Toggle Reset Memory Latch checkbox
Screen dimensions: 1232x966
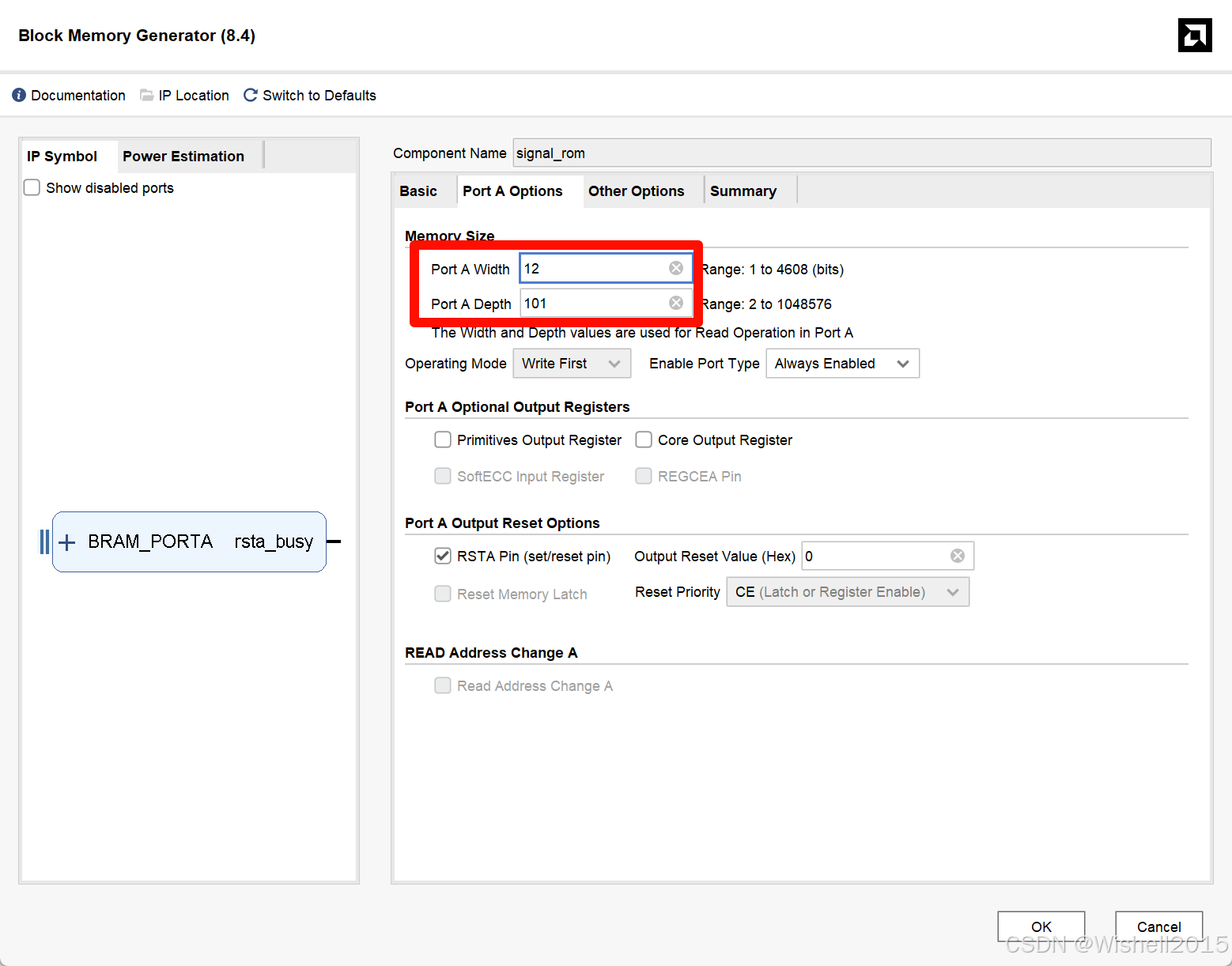click(443, 594)
